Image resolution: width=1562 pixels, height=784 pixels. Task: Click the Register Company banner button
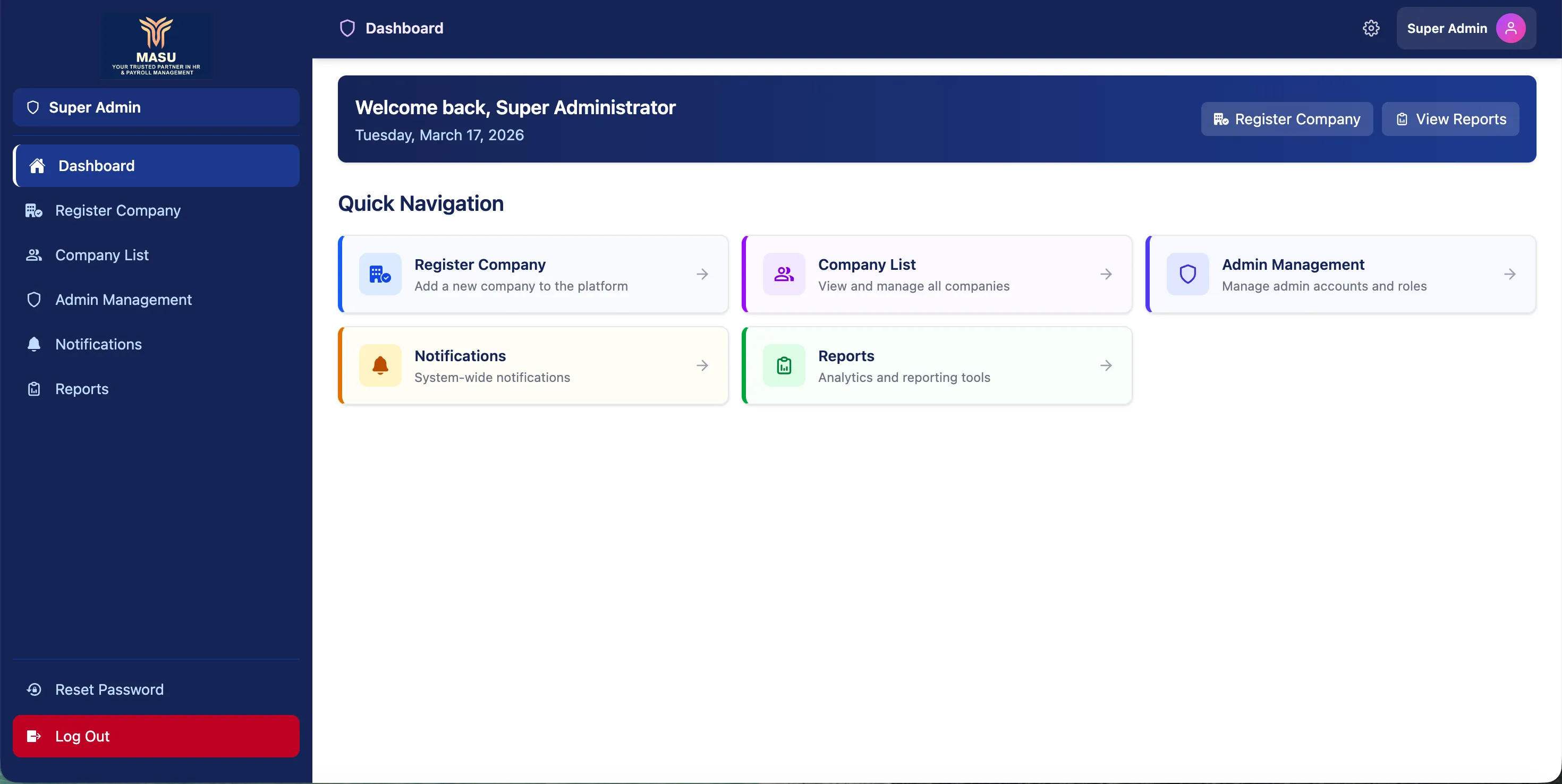[1287, 119]
